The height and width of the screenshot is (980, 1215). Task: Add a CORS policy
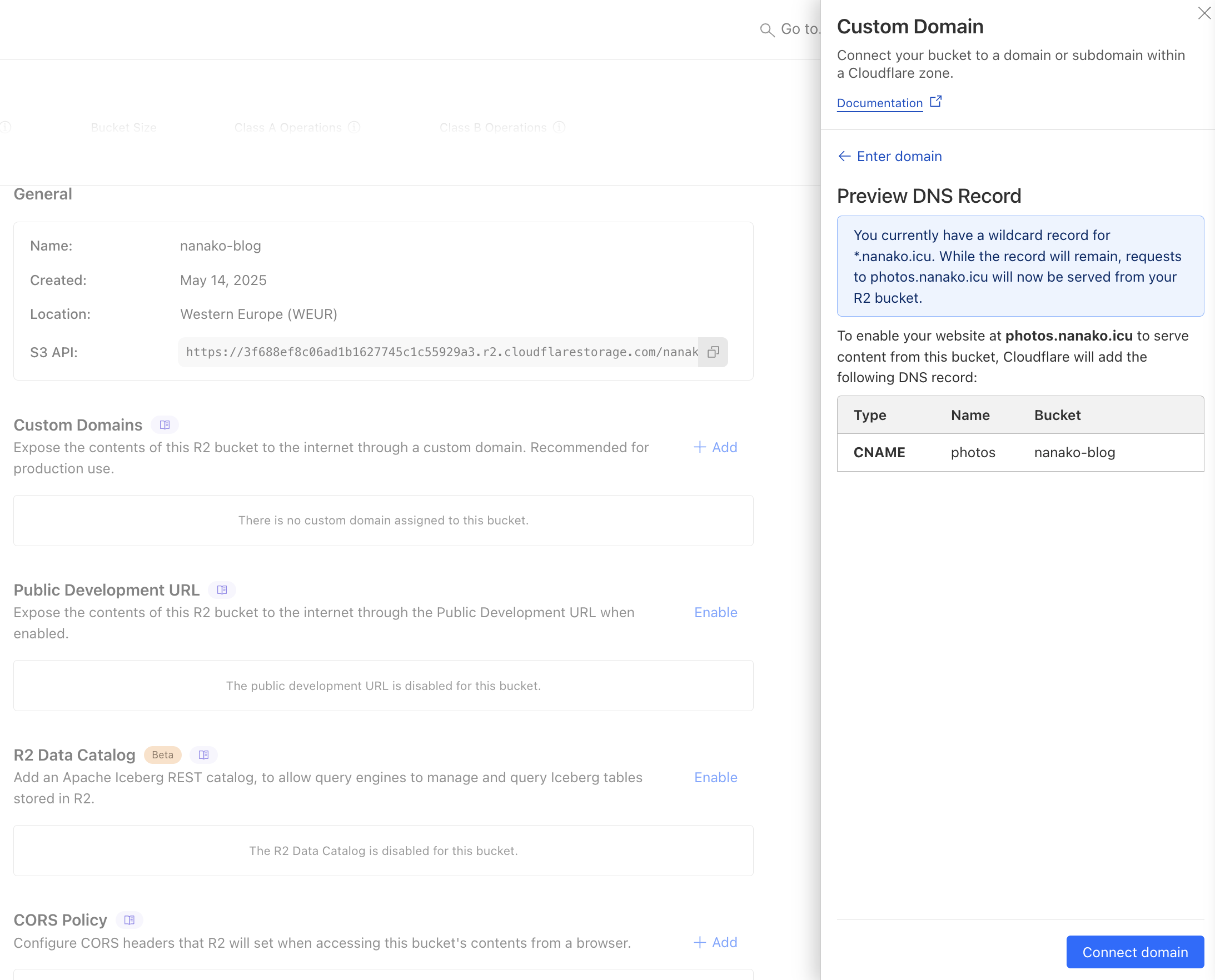[x=715, y=942]
